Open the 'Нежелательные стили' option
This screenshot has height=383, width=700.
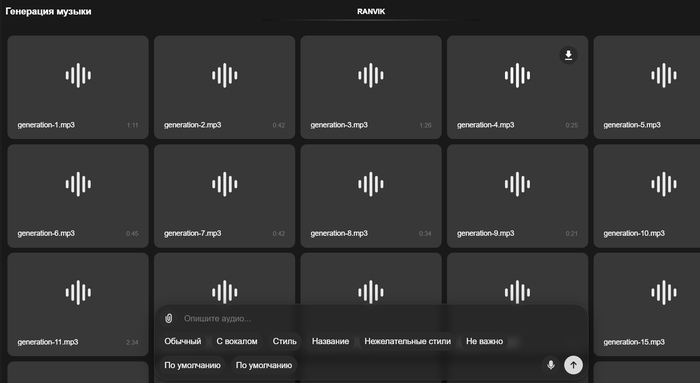pos(408,341)
